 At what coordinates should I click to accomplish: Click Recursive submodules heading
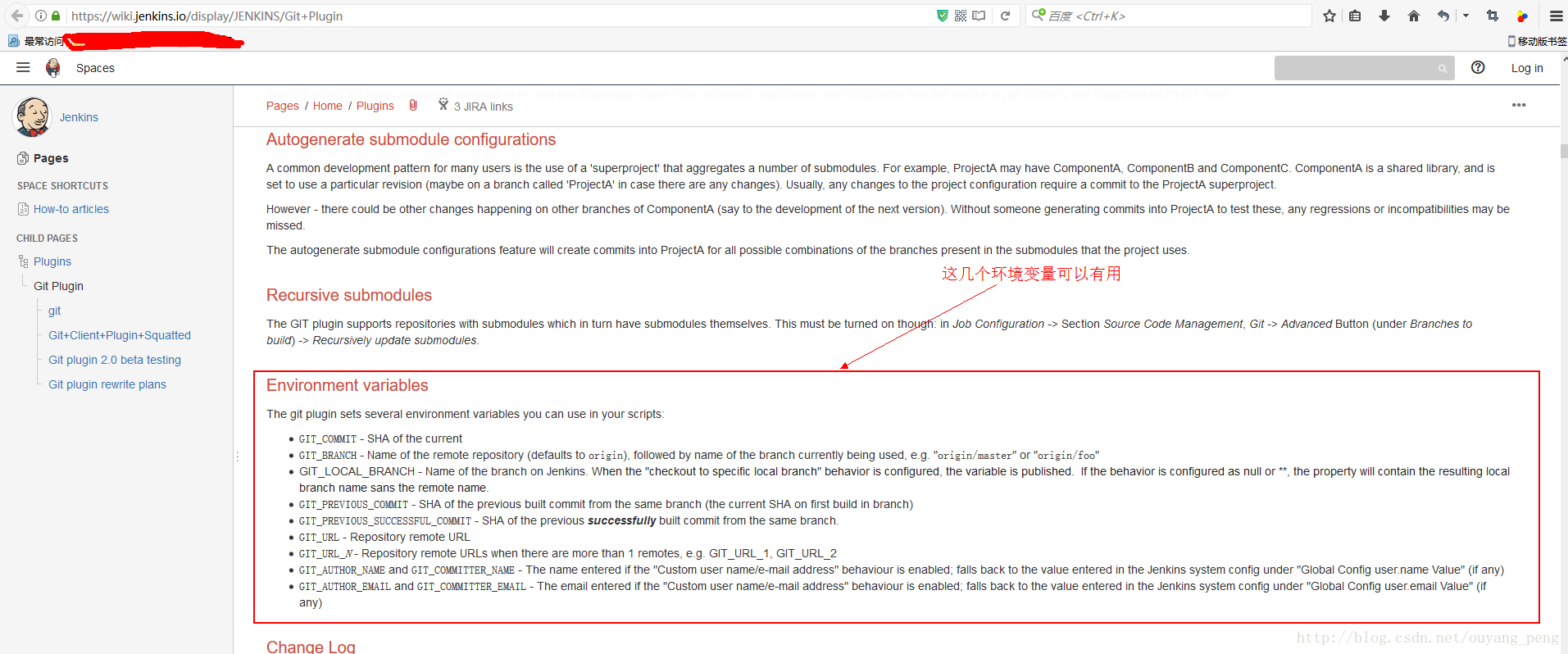pos(348,295)
